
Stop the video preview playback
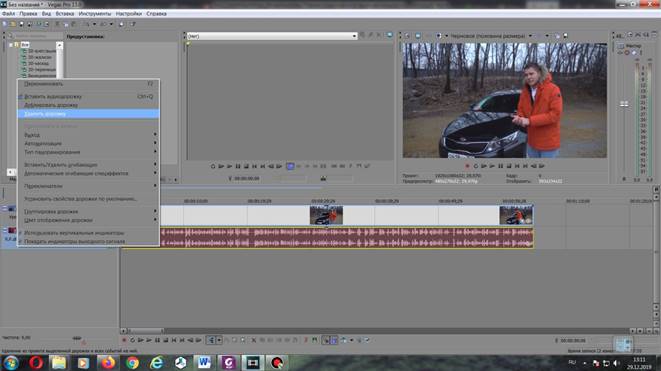click(509, 166)
